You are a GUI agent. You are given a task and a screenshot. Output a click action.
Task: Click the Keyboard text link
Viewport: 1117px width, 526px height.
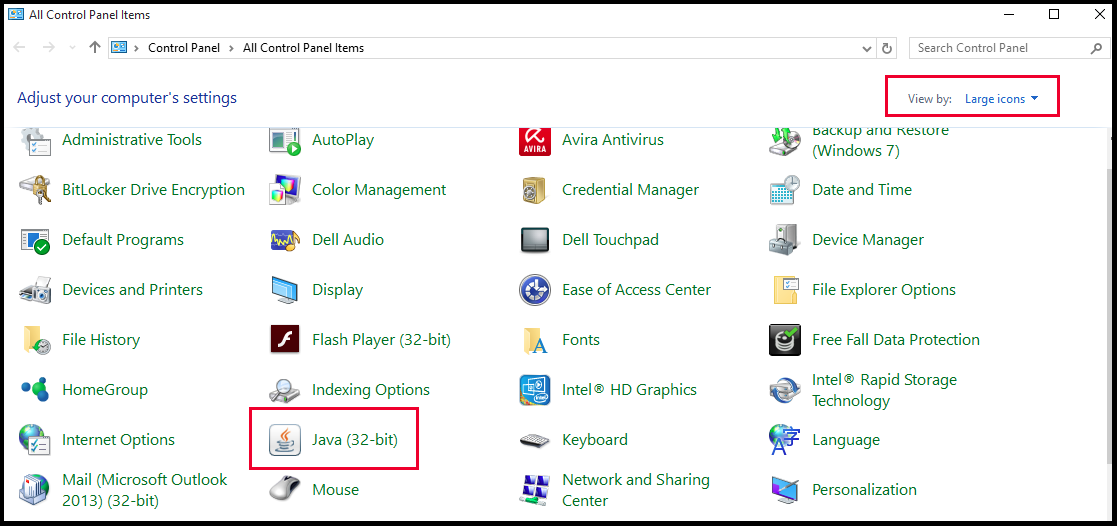tap(595, 440)
